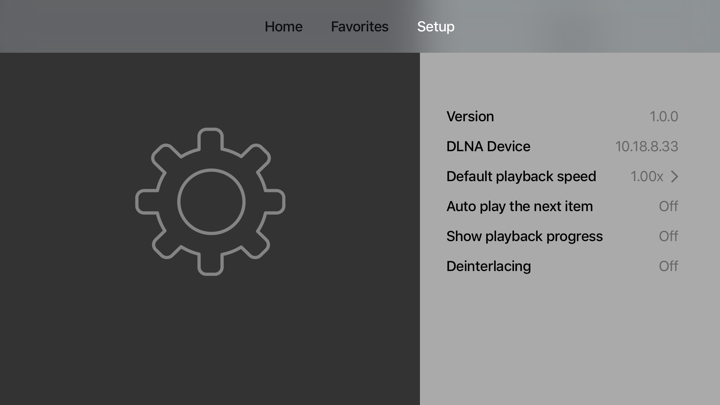Select the DLNA Device label
Viewport: 720px width, 405px height.
488,146
